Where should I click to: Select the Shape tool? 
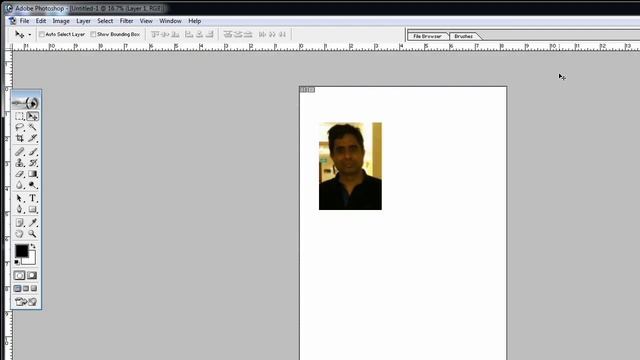click(32, 209)
